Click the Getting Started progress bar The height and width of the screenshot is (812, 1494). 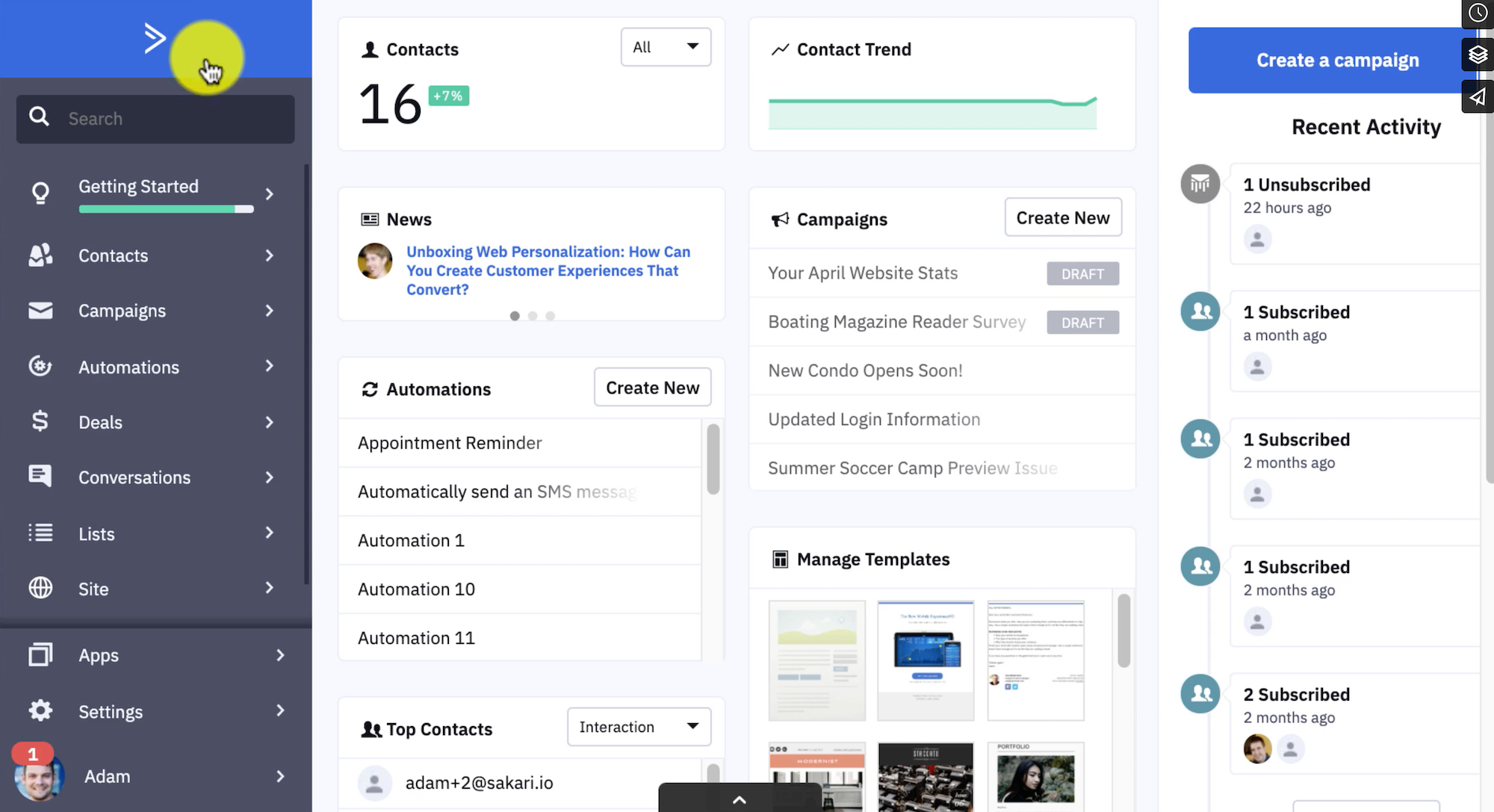point(166,207)
